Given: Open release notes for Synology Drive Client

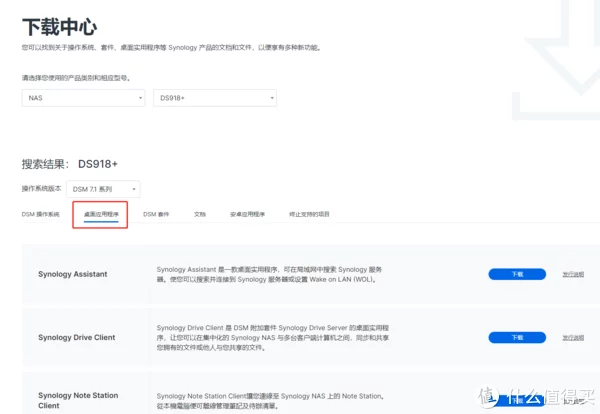Looking at the screenshot, I should (x=573, y=337).
